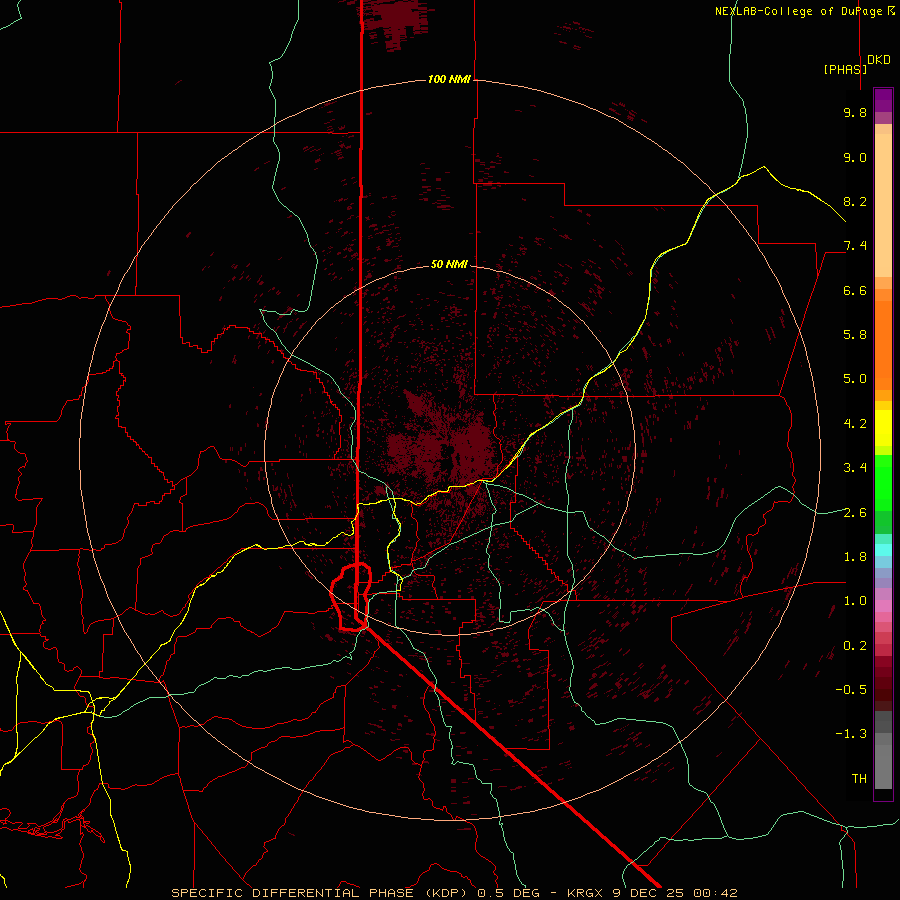Click the 1.0 value on the color scale

855,600
